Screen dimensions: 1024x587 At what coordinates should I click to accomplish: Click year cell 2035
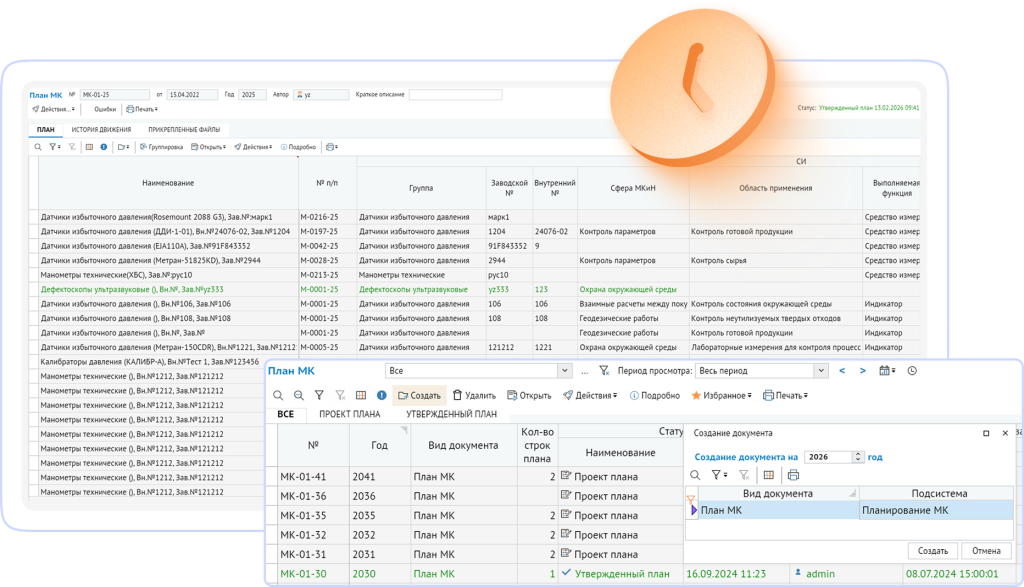pos(379,515)
